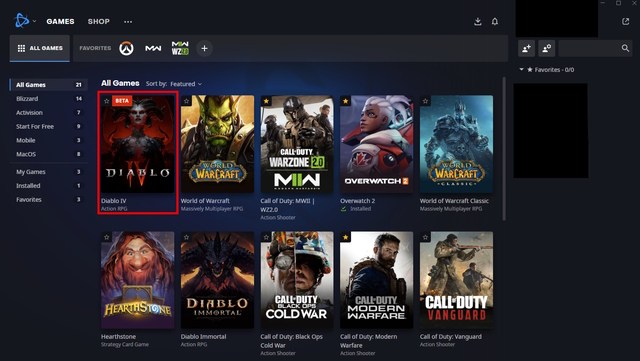Show Installed games filter
640x361 pixels.
(x=48, y=186)
